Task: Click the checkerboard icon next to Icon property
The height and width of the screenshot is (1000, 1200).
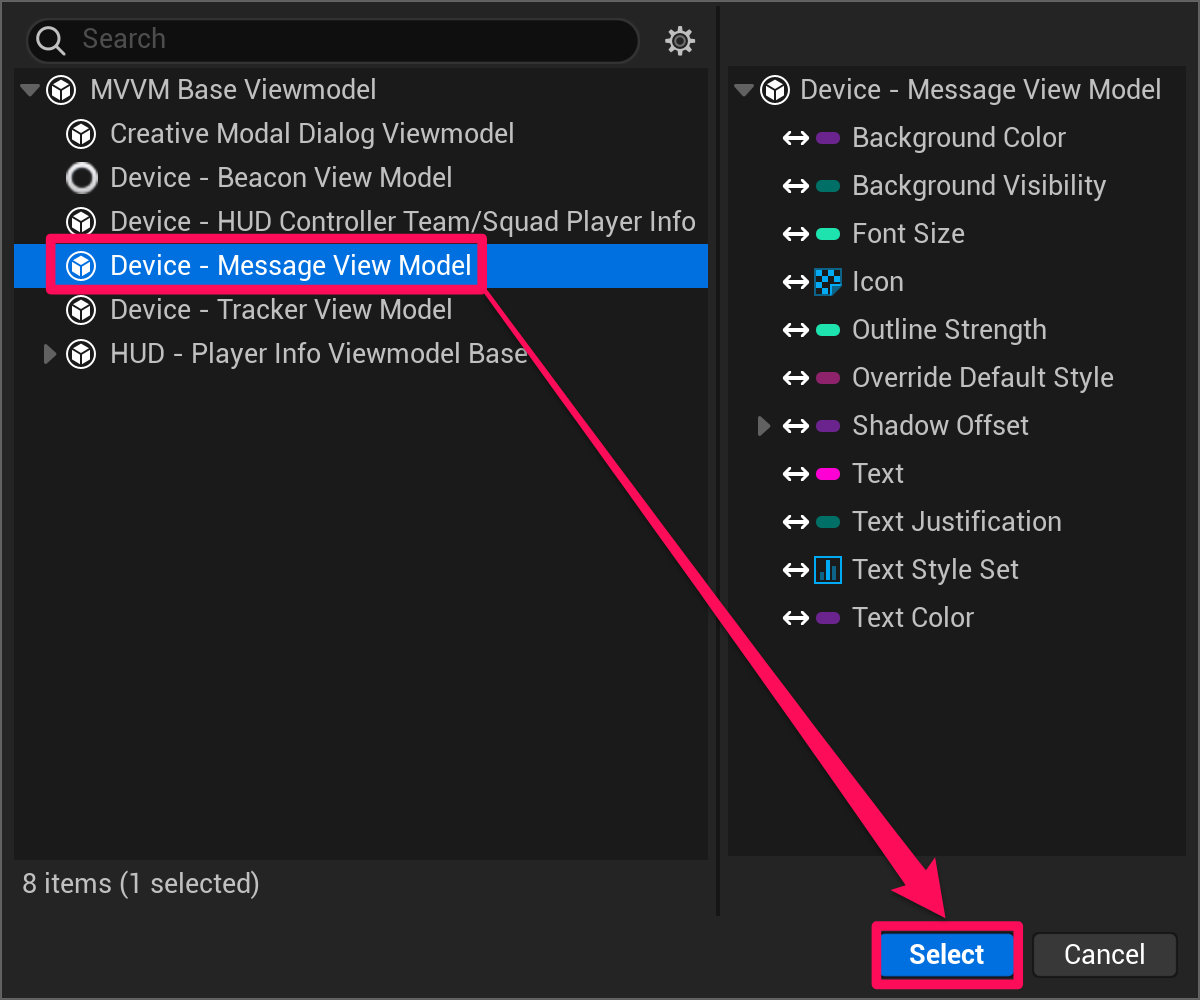Action: click(x=827, y=281)
